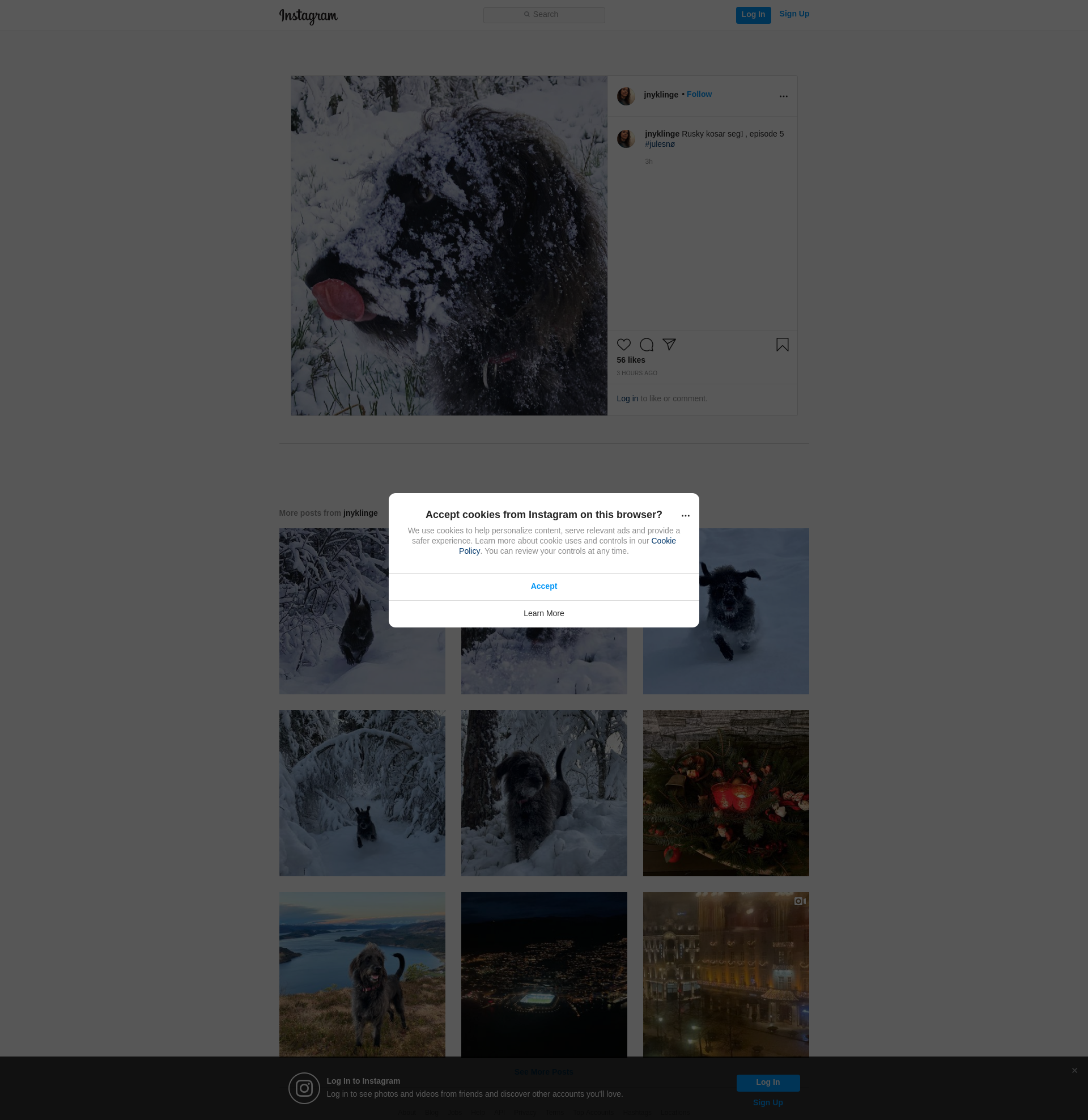
Task: Click jnyklinge username in post header
Action: tap(661, 95)
